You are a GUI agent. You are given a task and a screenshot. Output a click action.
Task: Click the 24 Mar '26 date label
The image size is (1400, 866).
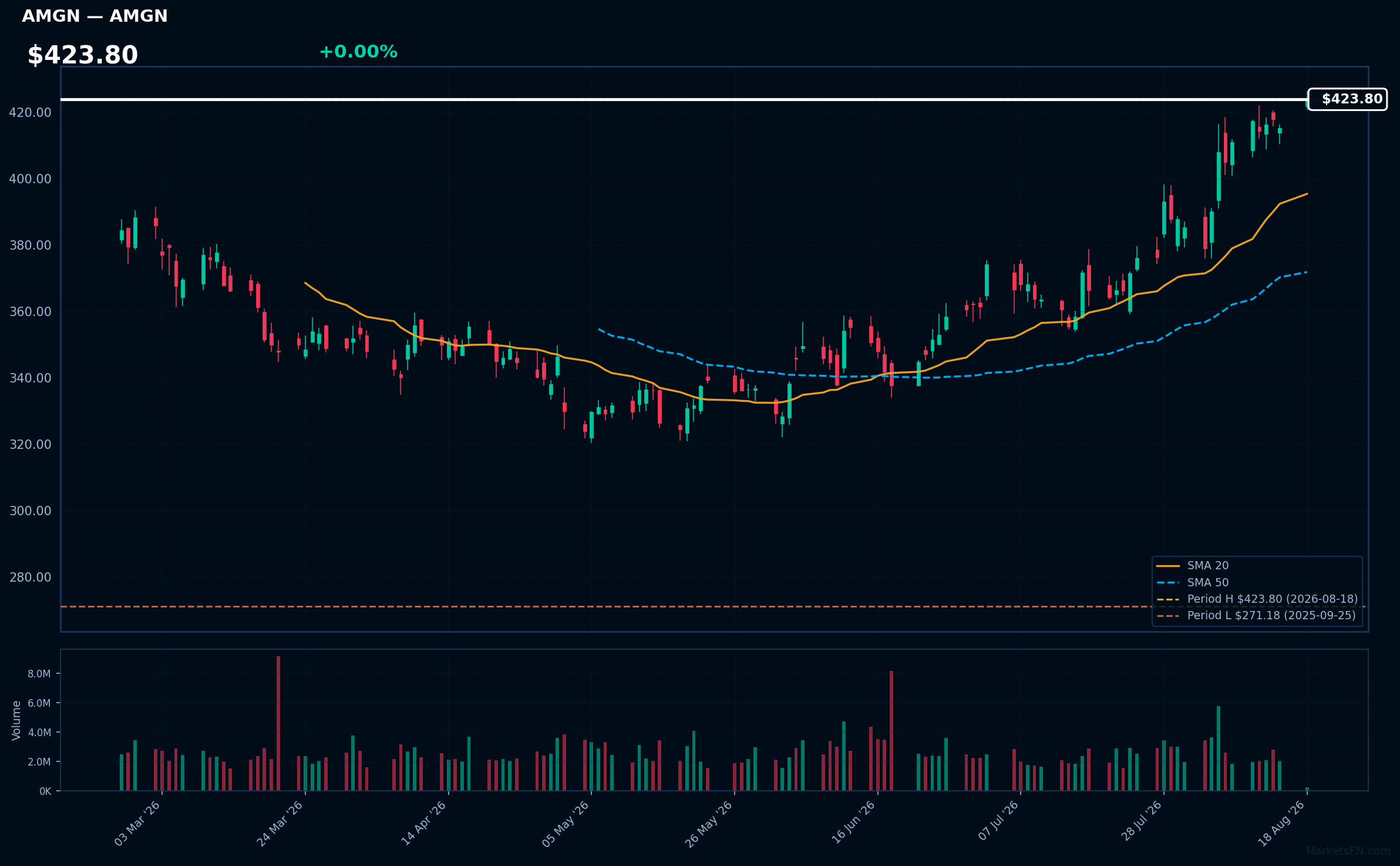pos(280,824)
